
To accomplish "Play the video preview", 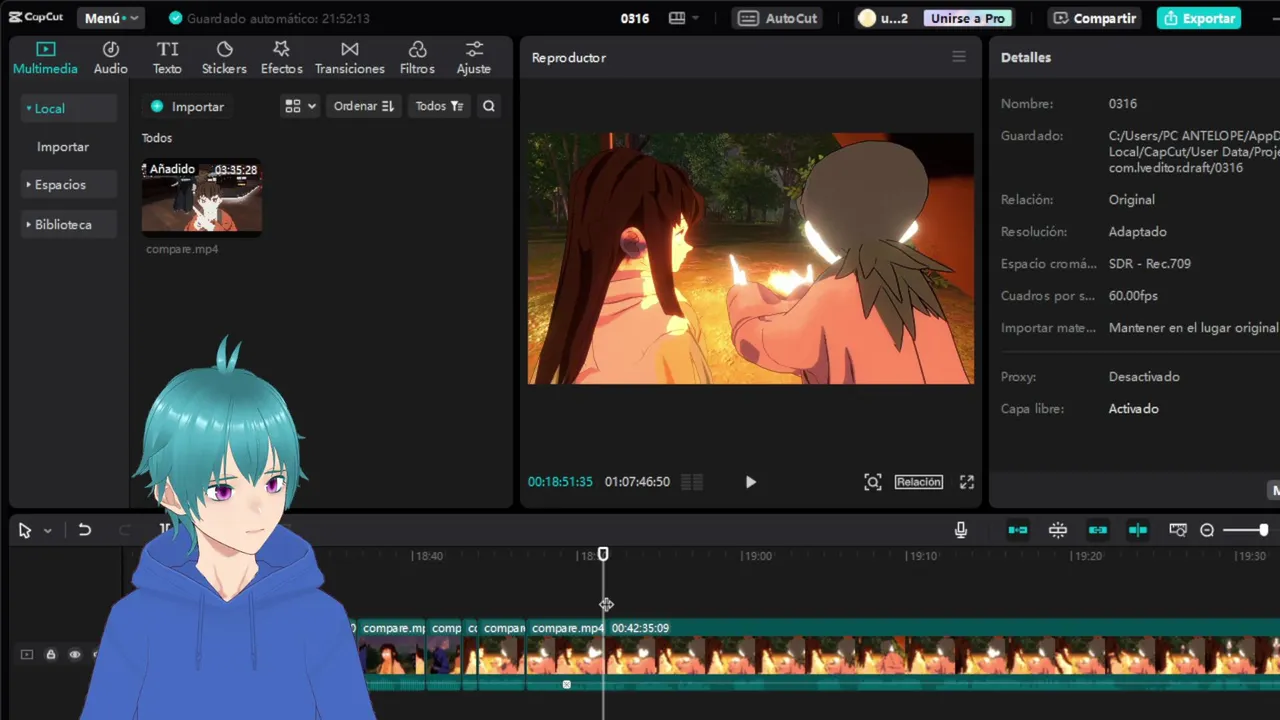I will coord(751,482).
